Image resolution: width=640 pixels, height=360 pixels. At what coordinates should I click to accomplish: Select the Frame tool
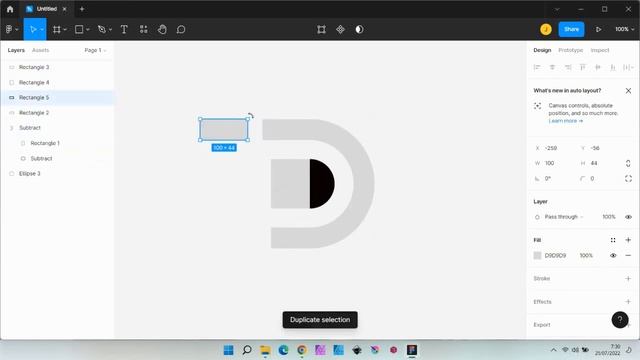(x=56, y=29)
